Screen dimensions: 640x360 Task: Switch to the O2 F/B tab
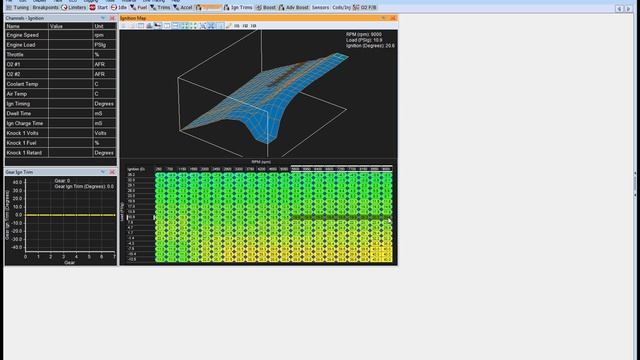coord(365,7)
